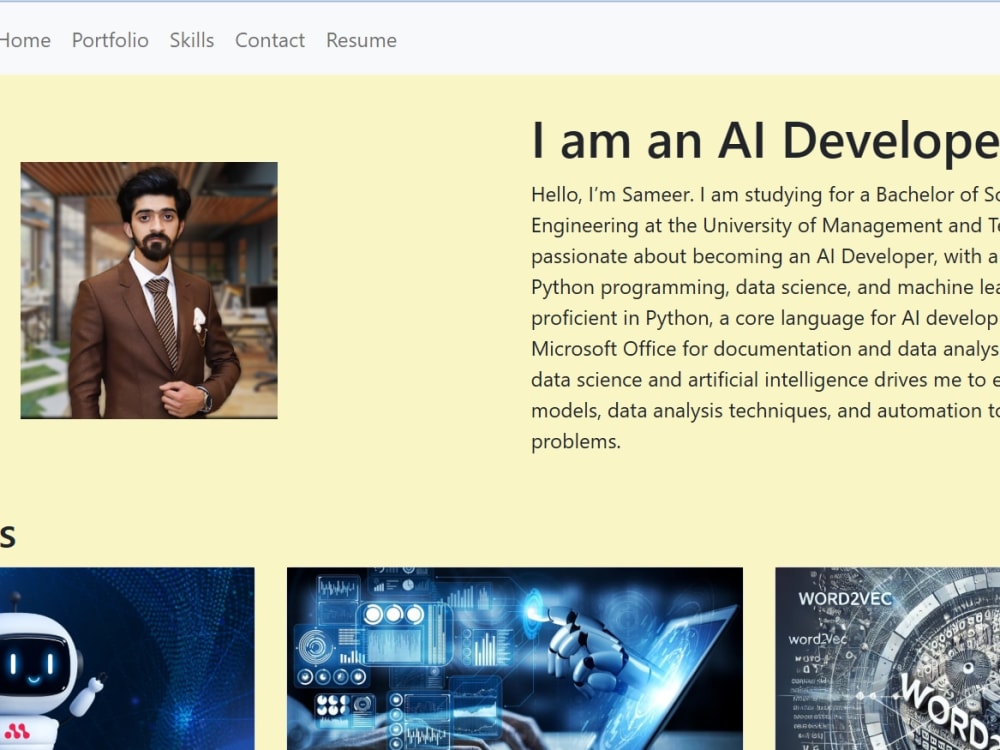Open the Portfolio nav link
This screenshot has height=750, width=1000.
110,40
